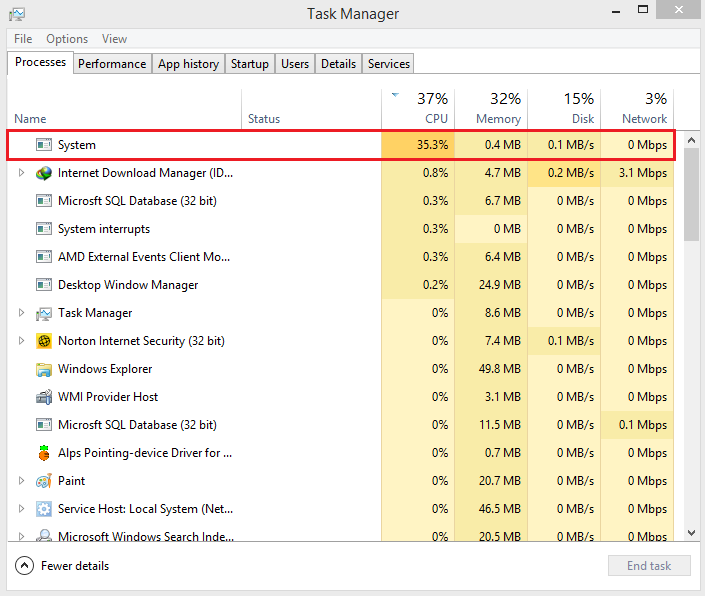Select the first Microsft SQL Database 6.7 MB row
Viewport: 705px width, 596px height.
click(340, 201)
